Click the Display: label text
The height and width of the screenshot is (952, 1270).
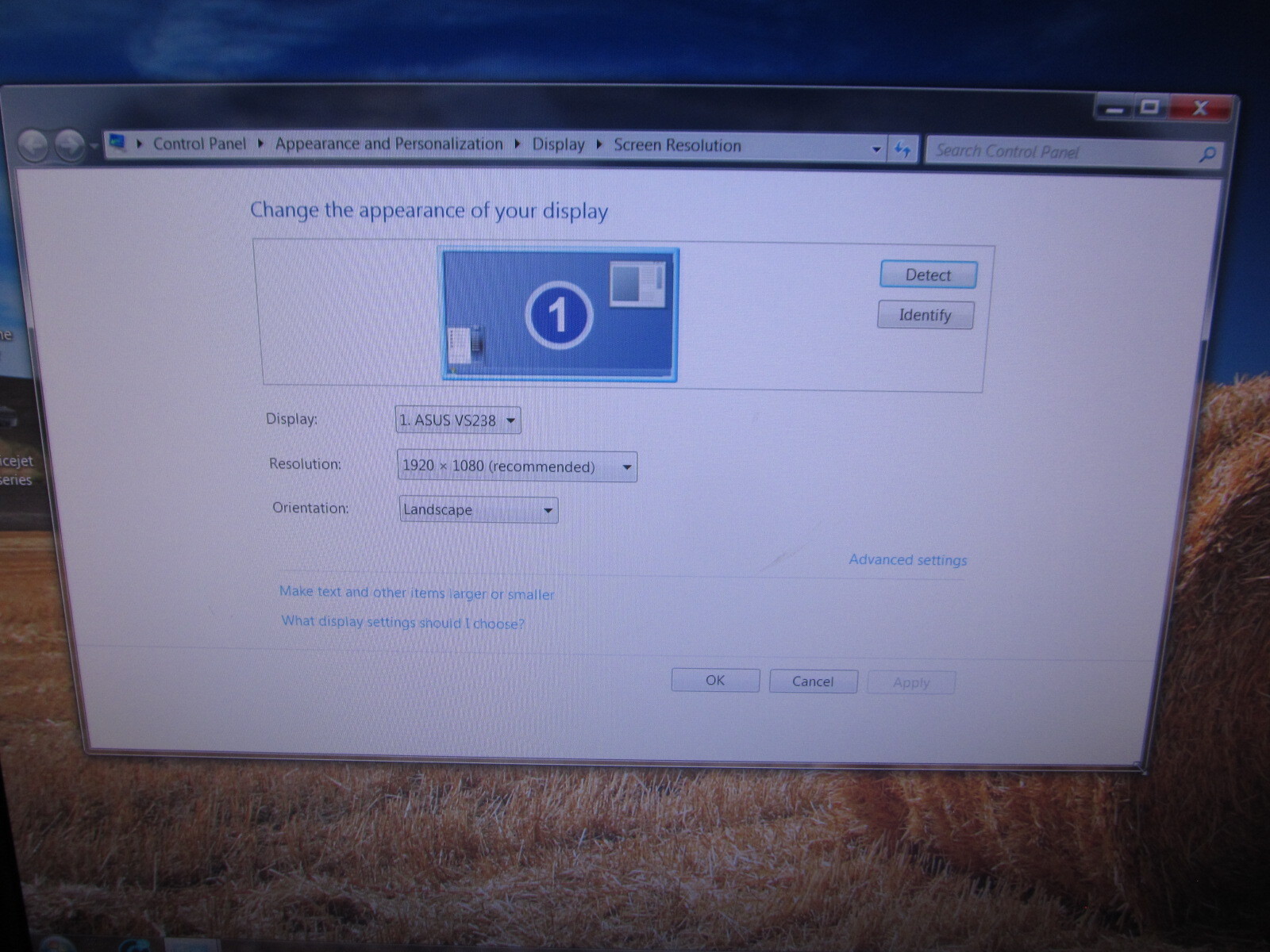tap(291, 419)
